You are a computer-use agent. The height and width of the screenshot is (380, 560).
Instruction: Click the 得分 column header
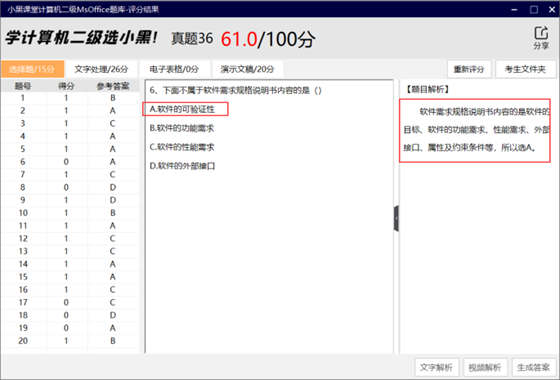pos(66,86)
